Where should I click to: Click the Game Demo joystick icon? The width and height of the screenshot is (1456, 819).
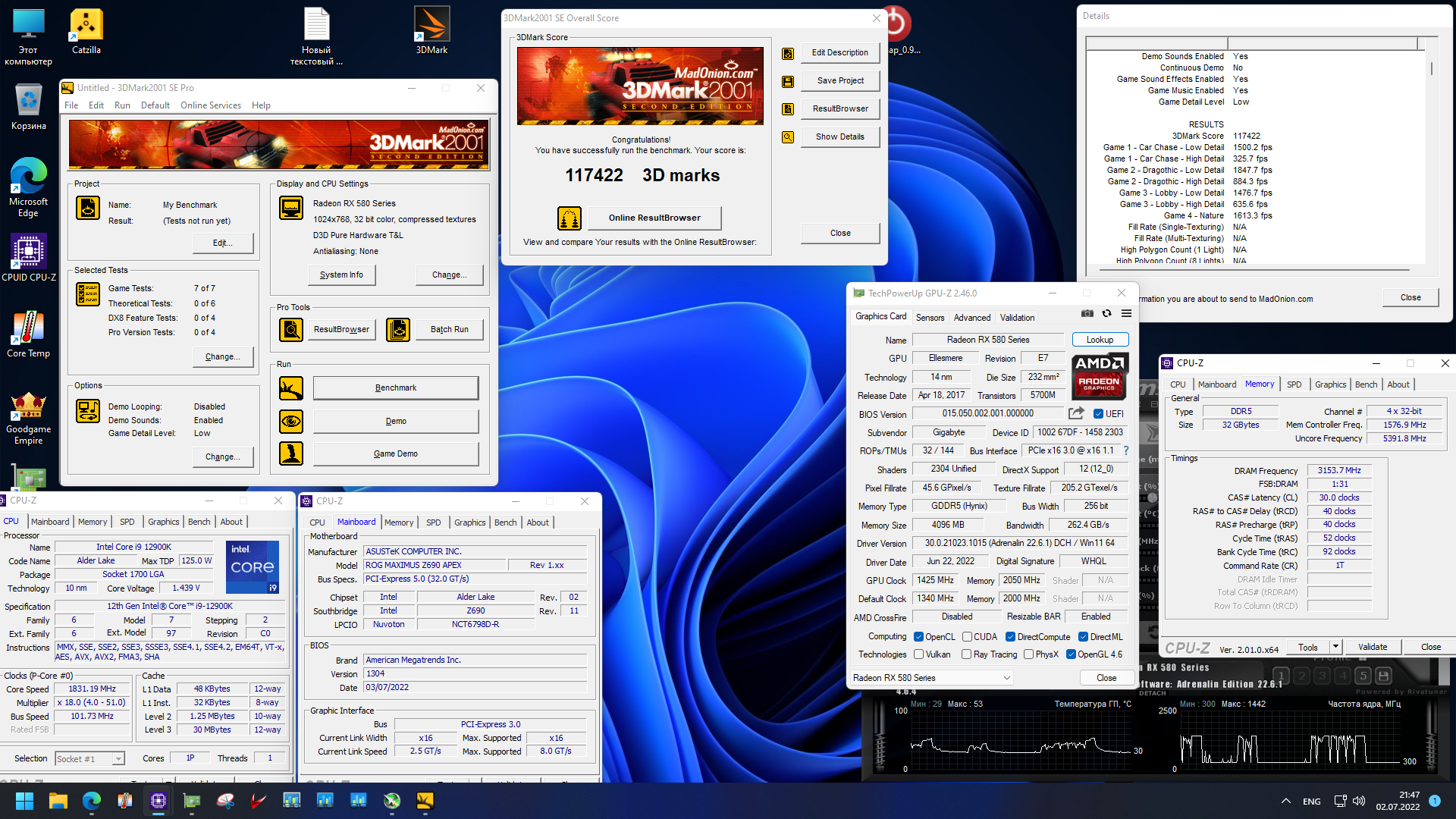tap(291, 453)
